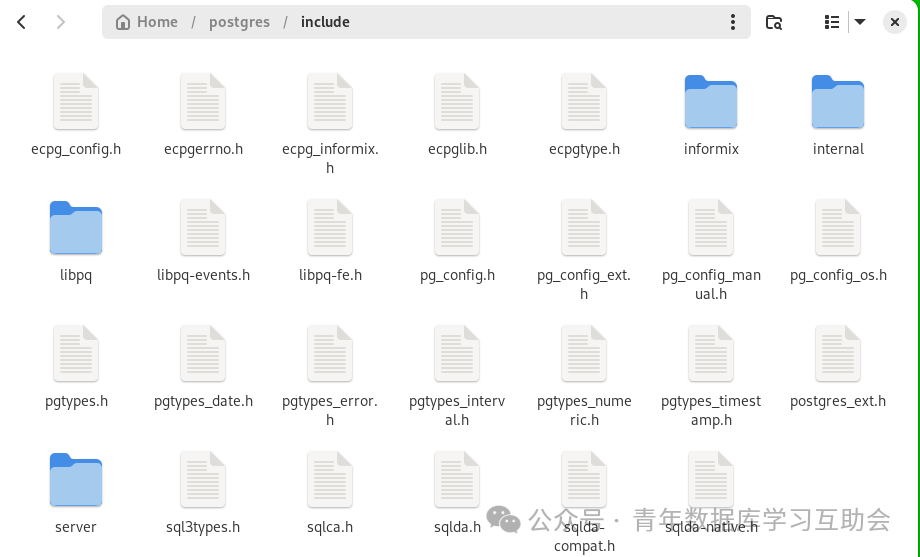Select the sqlca.h file icon
This screenshot has height=557, width=920.
click(330, 480)
